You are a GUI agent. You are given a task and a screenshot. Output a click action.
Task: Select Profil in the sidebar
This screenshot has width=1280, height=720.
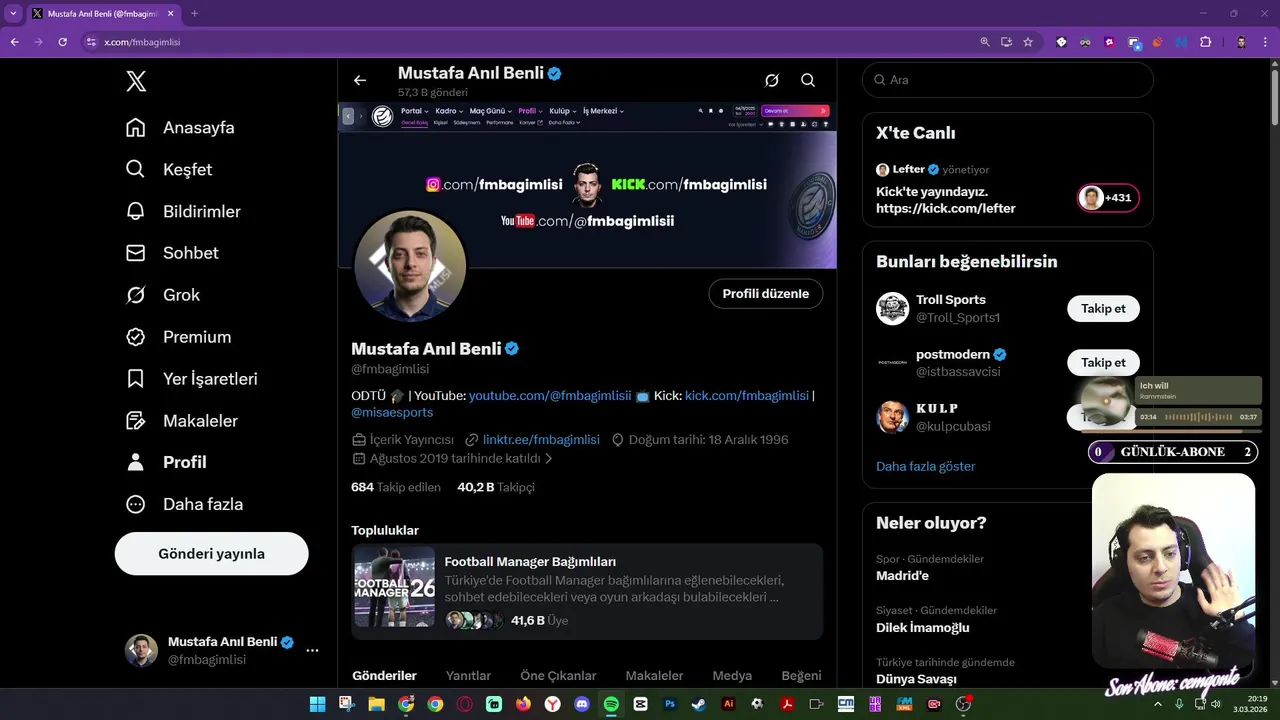tap(166, 462)
